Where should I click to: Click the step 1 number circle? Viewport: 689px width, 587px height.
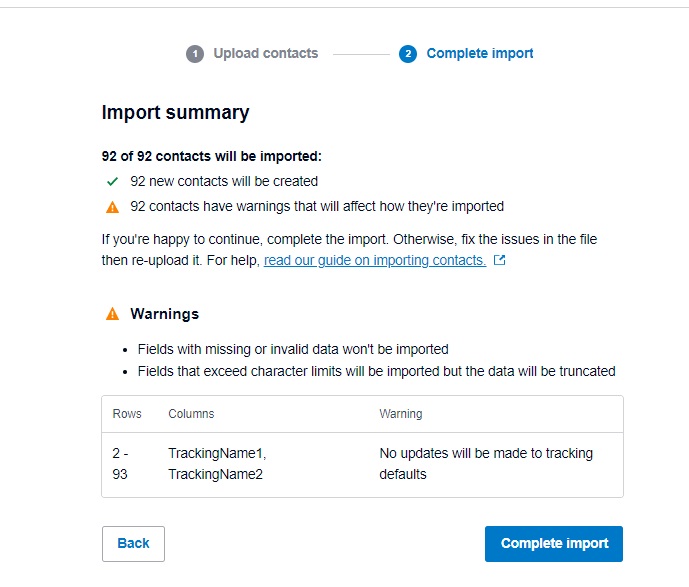click(x=195, y=54)
